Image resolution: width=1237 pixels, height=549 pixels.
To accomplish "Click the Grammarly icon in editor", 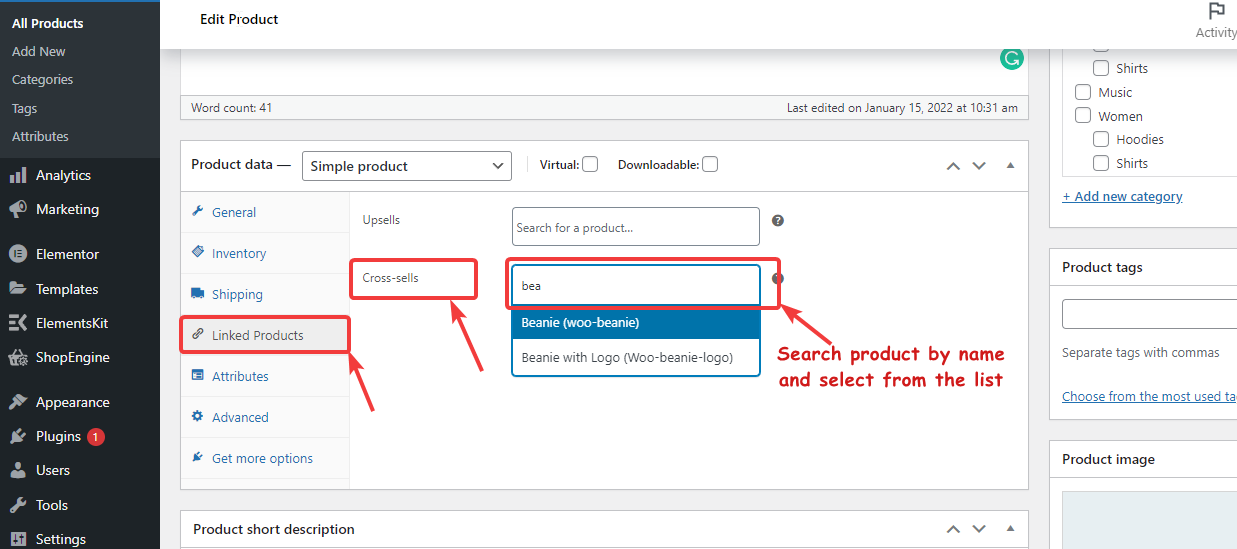I will click(x=1012, y=59).
